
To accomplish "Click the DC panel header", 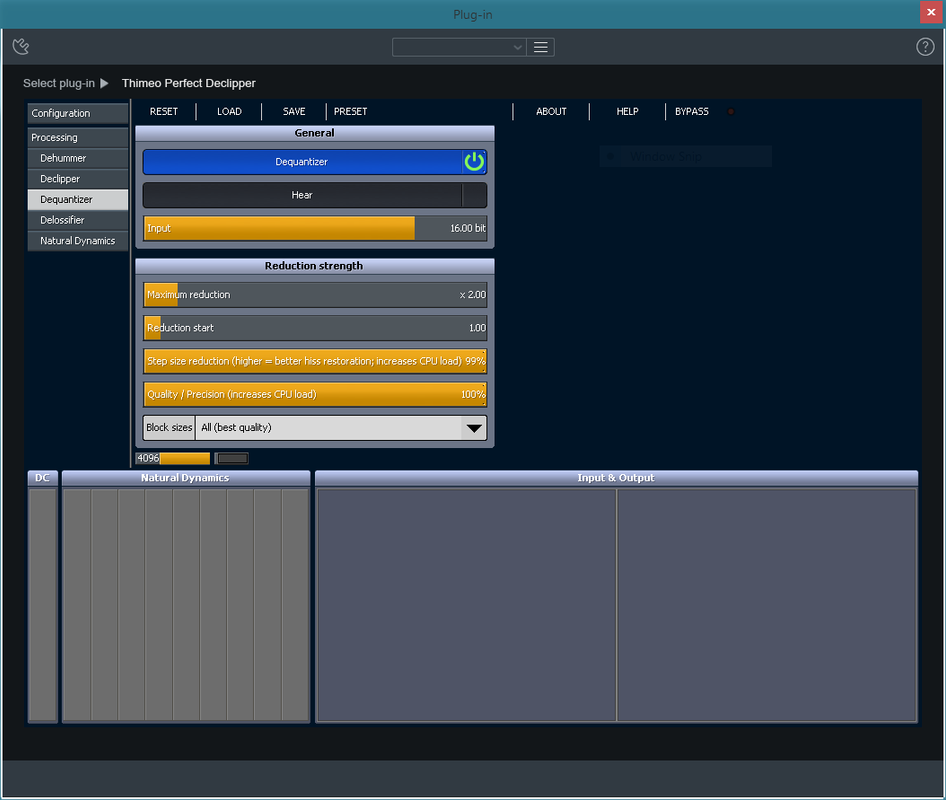I will click(x=43, y=478).
